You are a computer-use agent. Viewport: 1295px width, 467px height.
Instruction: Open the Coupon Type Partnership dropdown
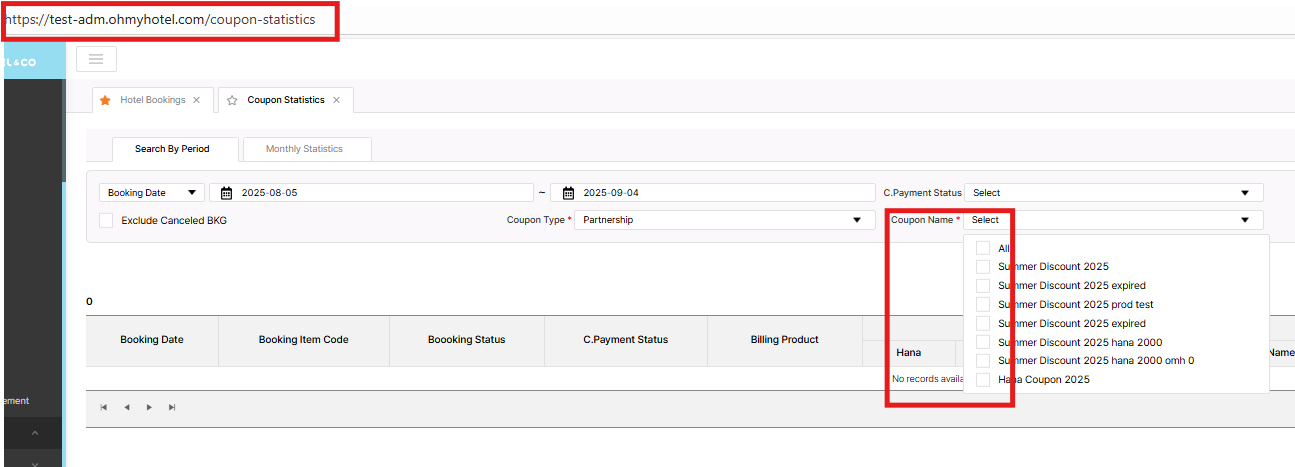(724, 220)
